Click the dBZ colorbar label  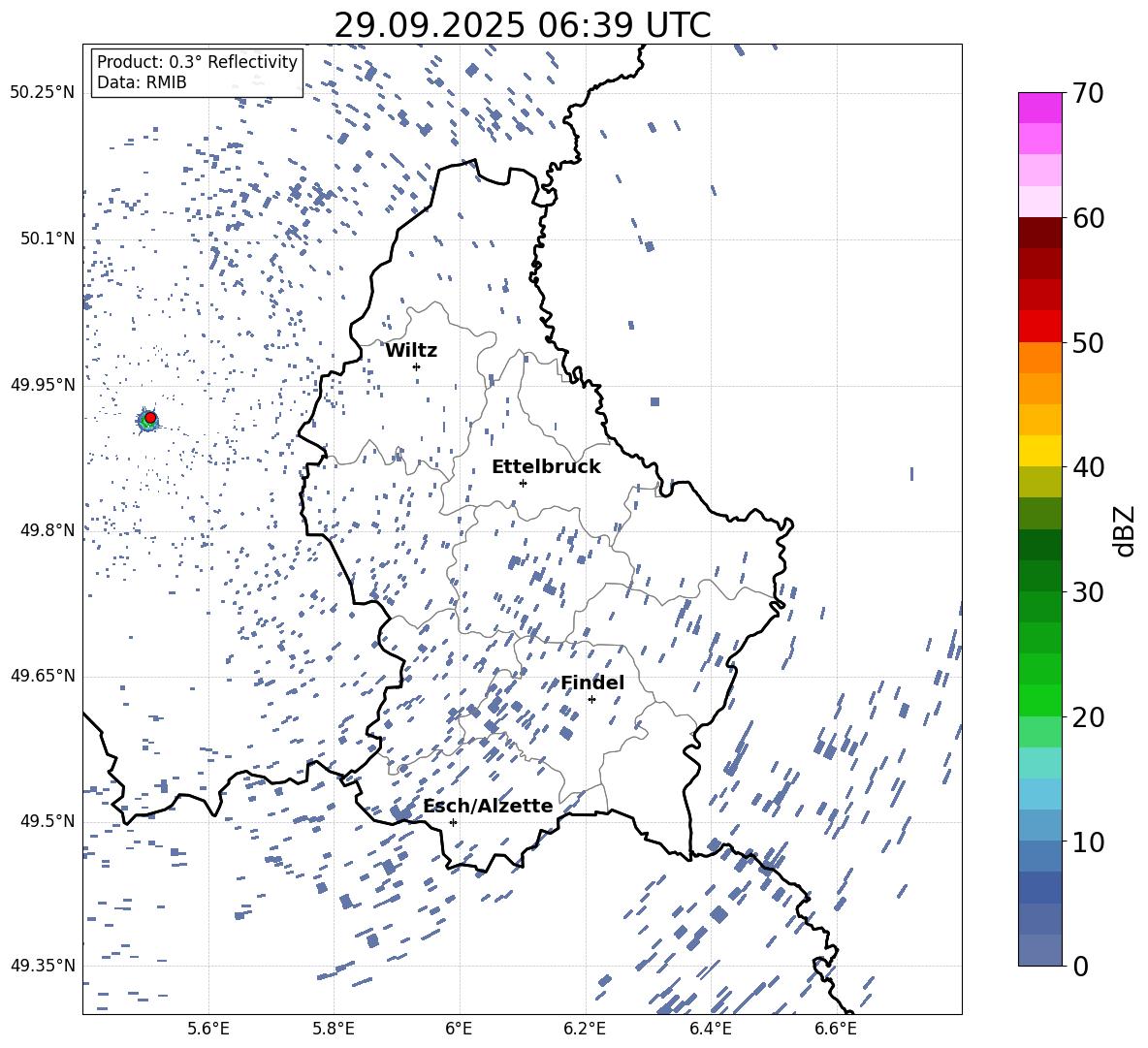tap(1126, 530)
